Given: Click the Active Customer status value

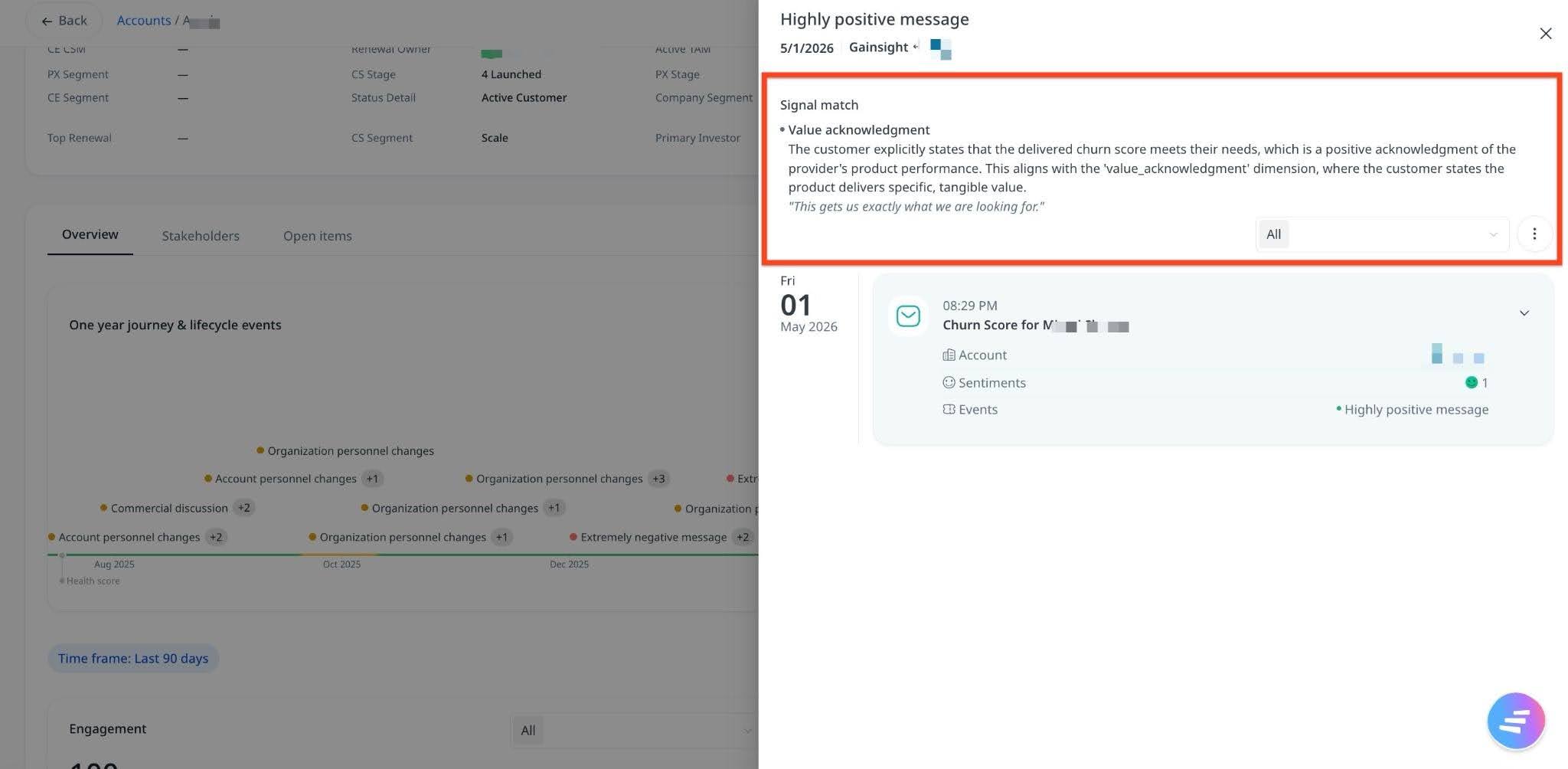Looking at the screenshot, I should coord(524,97).
